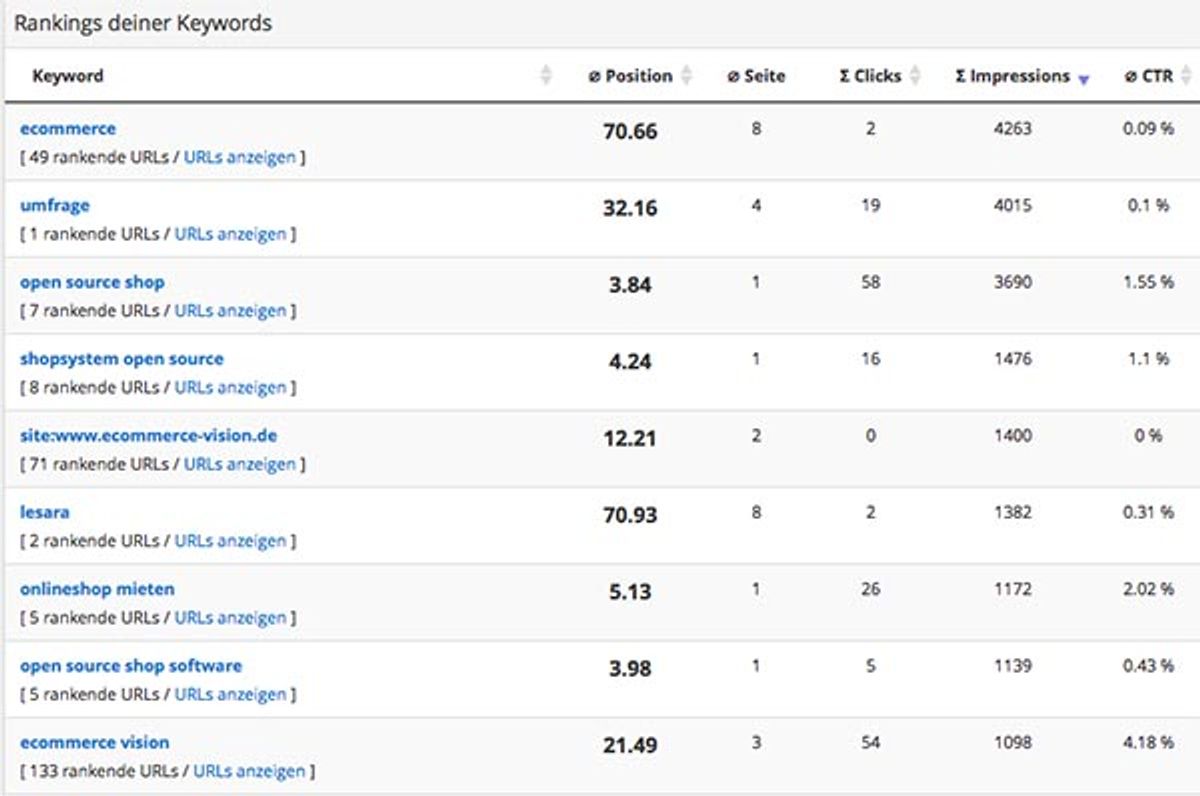This screenshot has width=1200, height=796.
Task: Select position value 3.84
Action: pyautogui.click(x=630, y=285)
